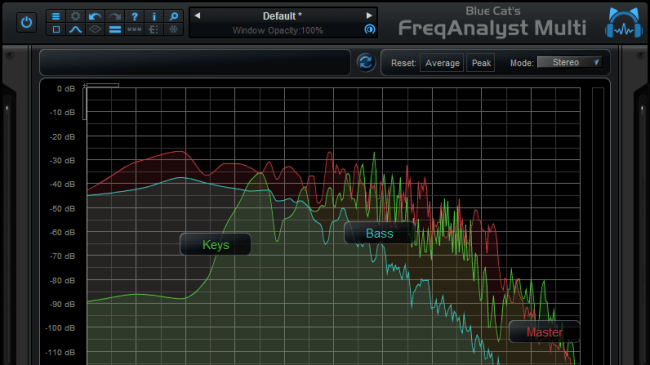This screenshot has height=365, width=650.
Task: Click the window opacity knob icon
Action: point(369,29)
